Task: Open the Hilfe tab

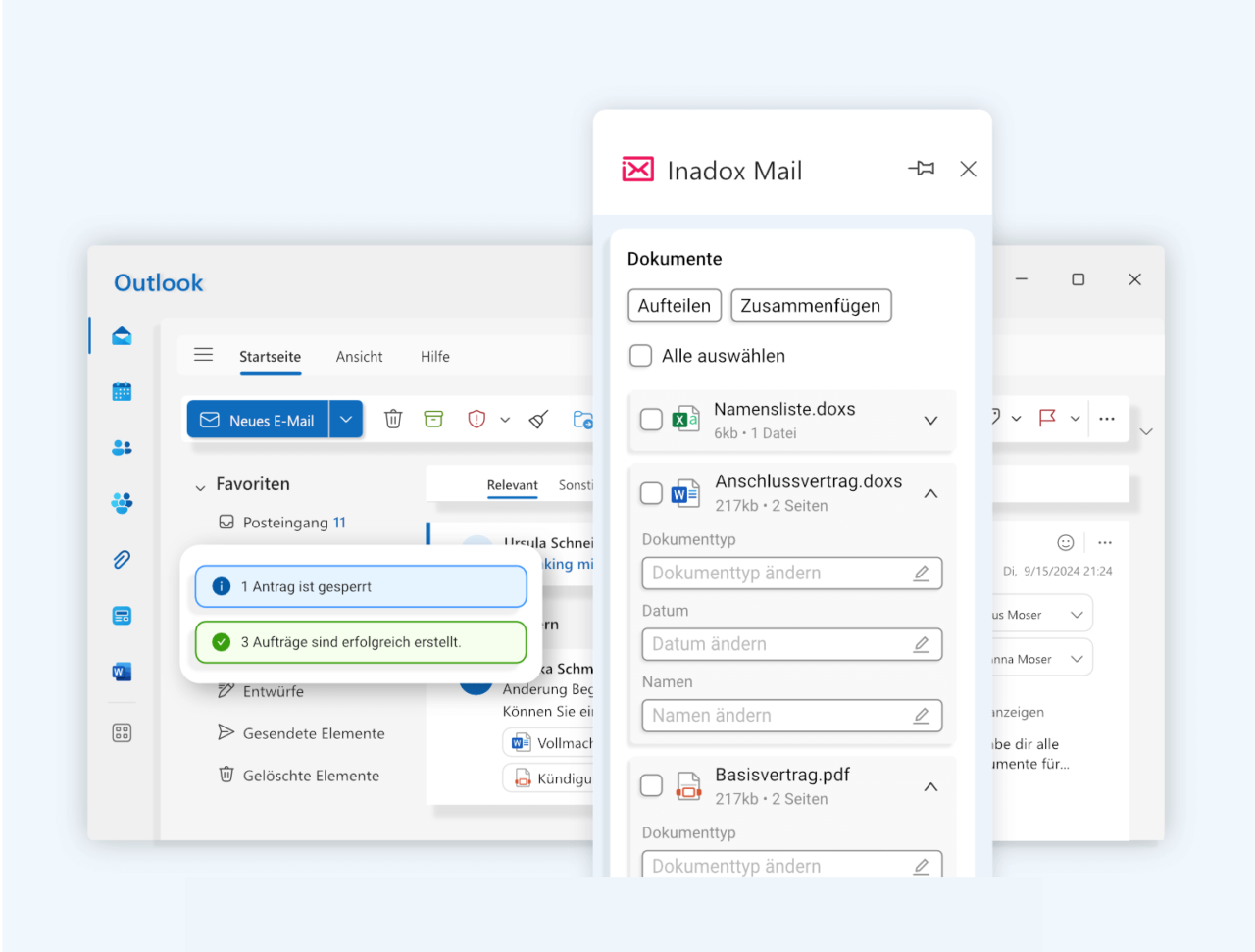Action: click(x=435, y=357)
